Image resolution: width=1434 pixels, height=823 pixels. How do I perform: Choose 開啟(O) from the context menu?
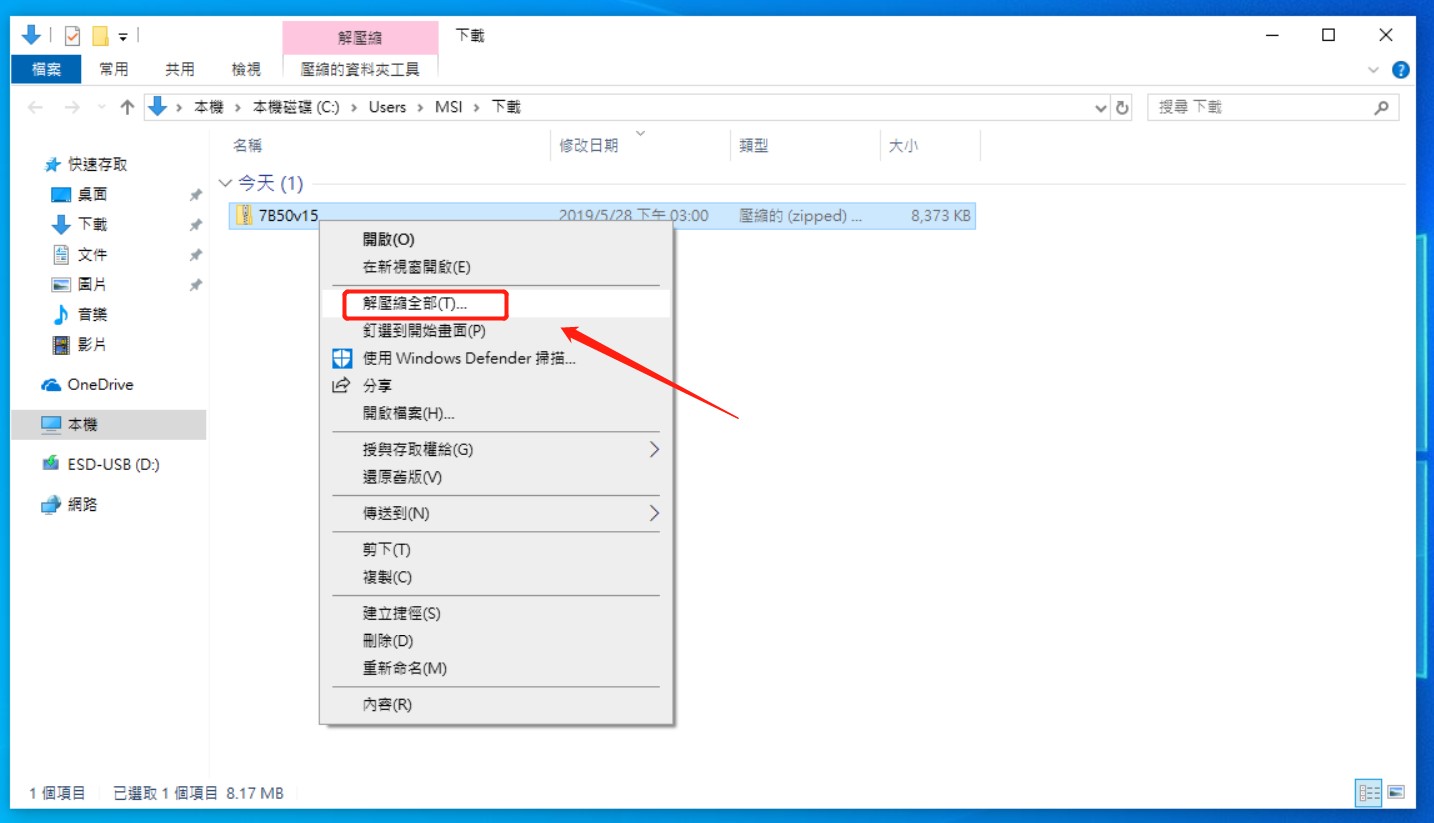click(495, 240)
